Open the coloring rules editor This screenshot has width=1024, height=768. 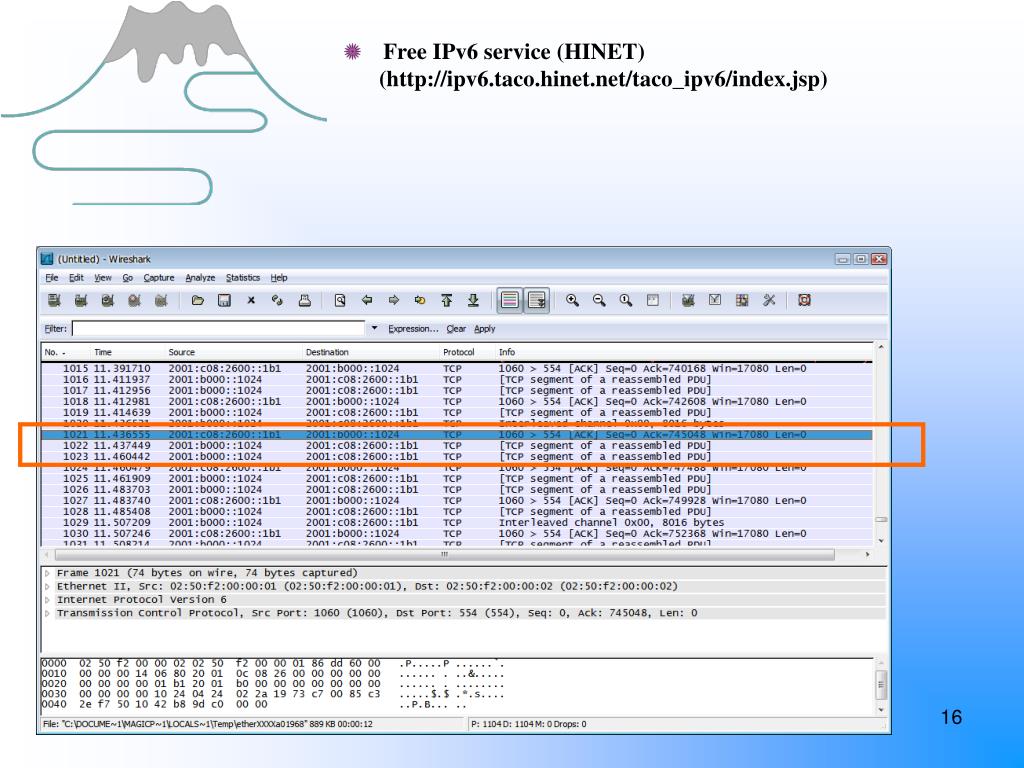(742, 300)
